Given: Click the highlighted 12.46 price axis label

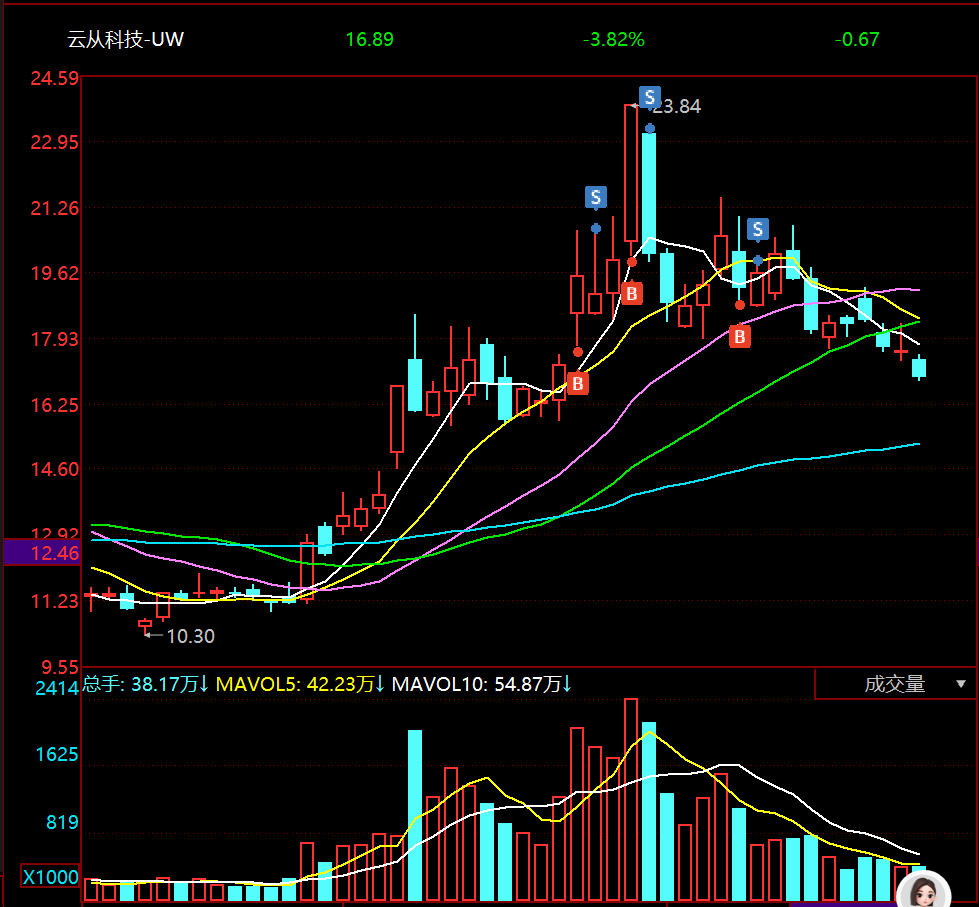Looking at the screenshot, I should point(42,552).
